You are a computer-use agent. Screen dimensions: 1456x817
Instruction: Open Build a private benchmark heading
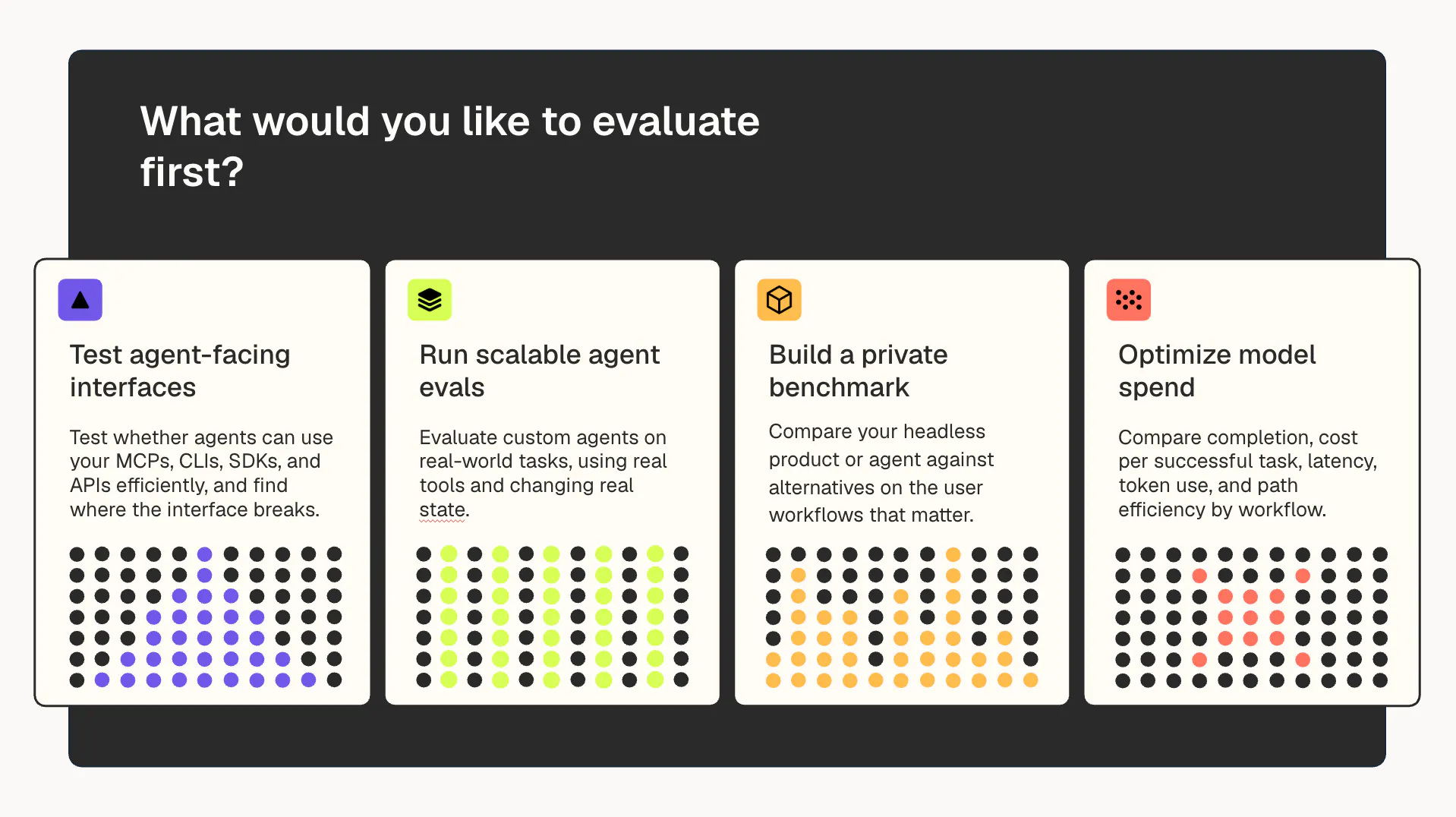point(858,371)
